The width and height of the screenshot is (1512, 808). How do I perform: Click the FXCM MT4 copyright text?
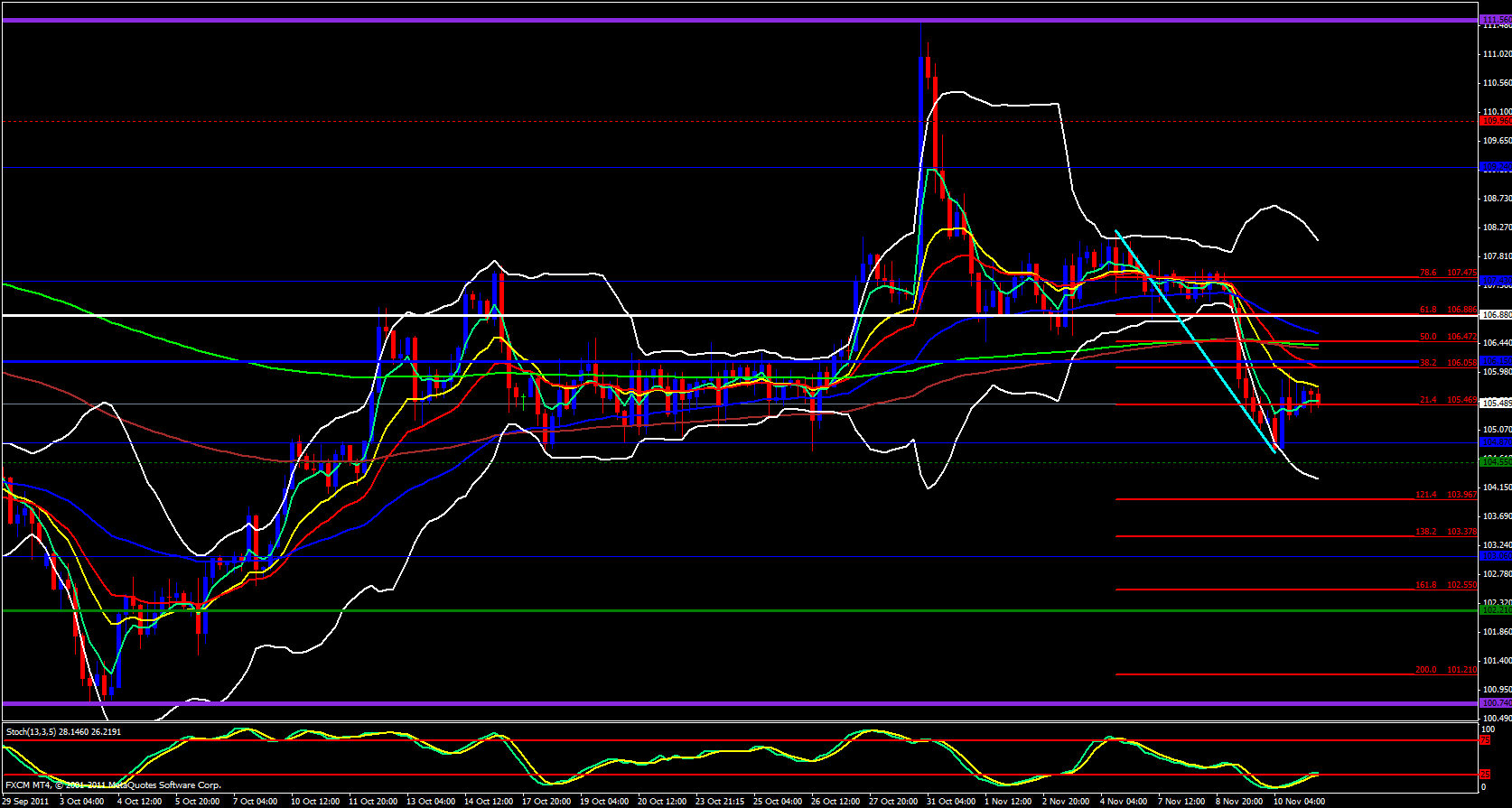pos(113,785)
